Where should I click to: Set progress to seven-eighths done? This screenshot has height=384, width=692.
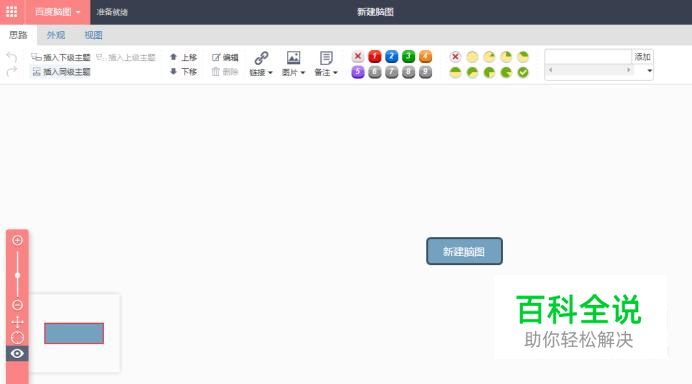click(x=506, y=72)
